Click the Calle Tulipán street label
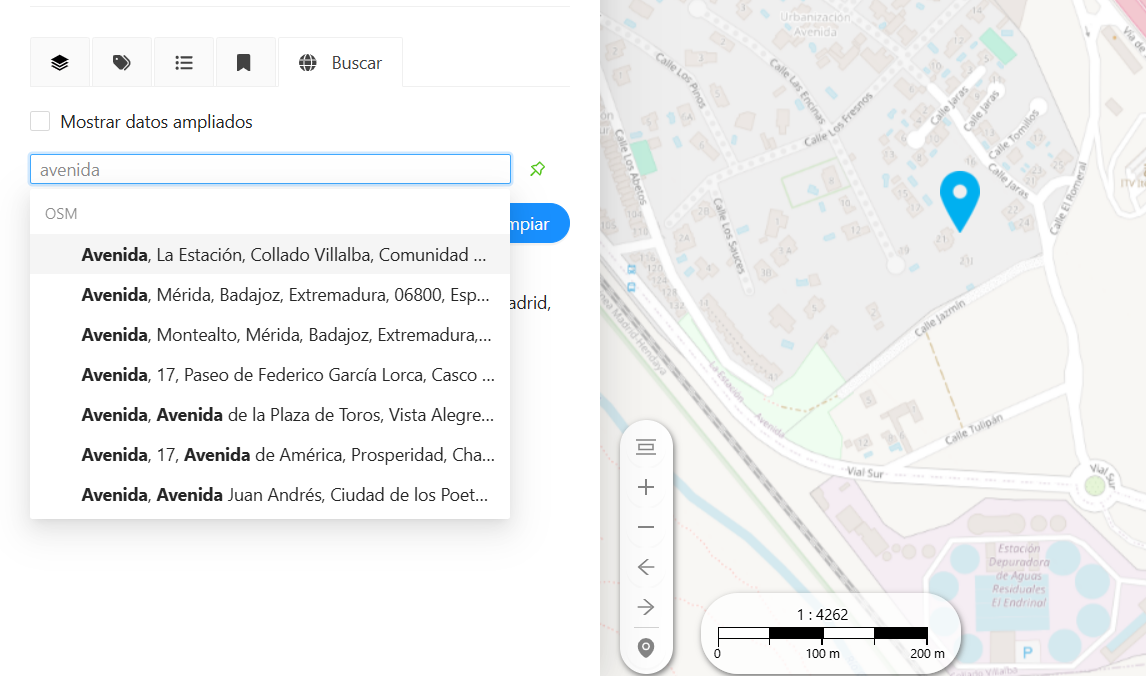This screenshot has height=676, width=1146. point(974,428)
